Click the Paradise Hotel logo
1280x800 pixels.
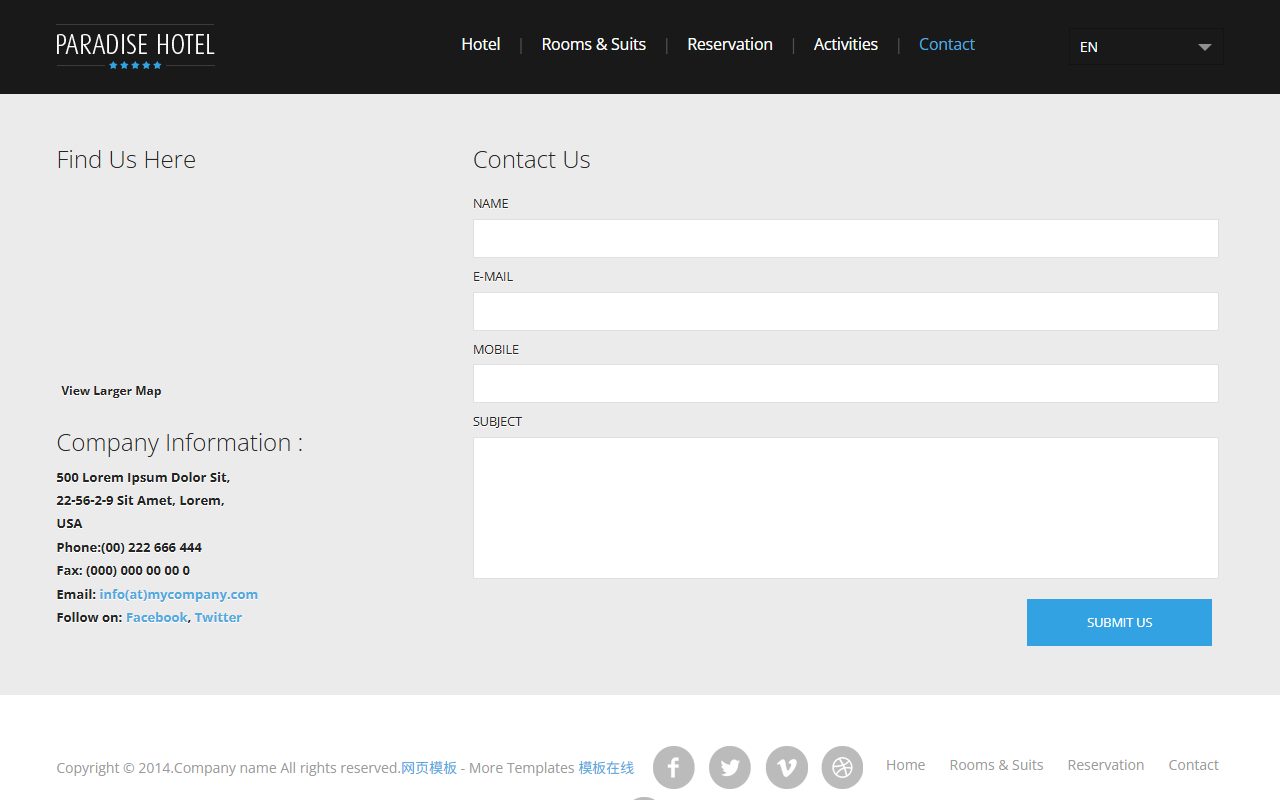[135, 47]
